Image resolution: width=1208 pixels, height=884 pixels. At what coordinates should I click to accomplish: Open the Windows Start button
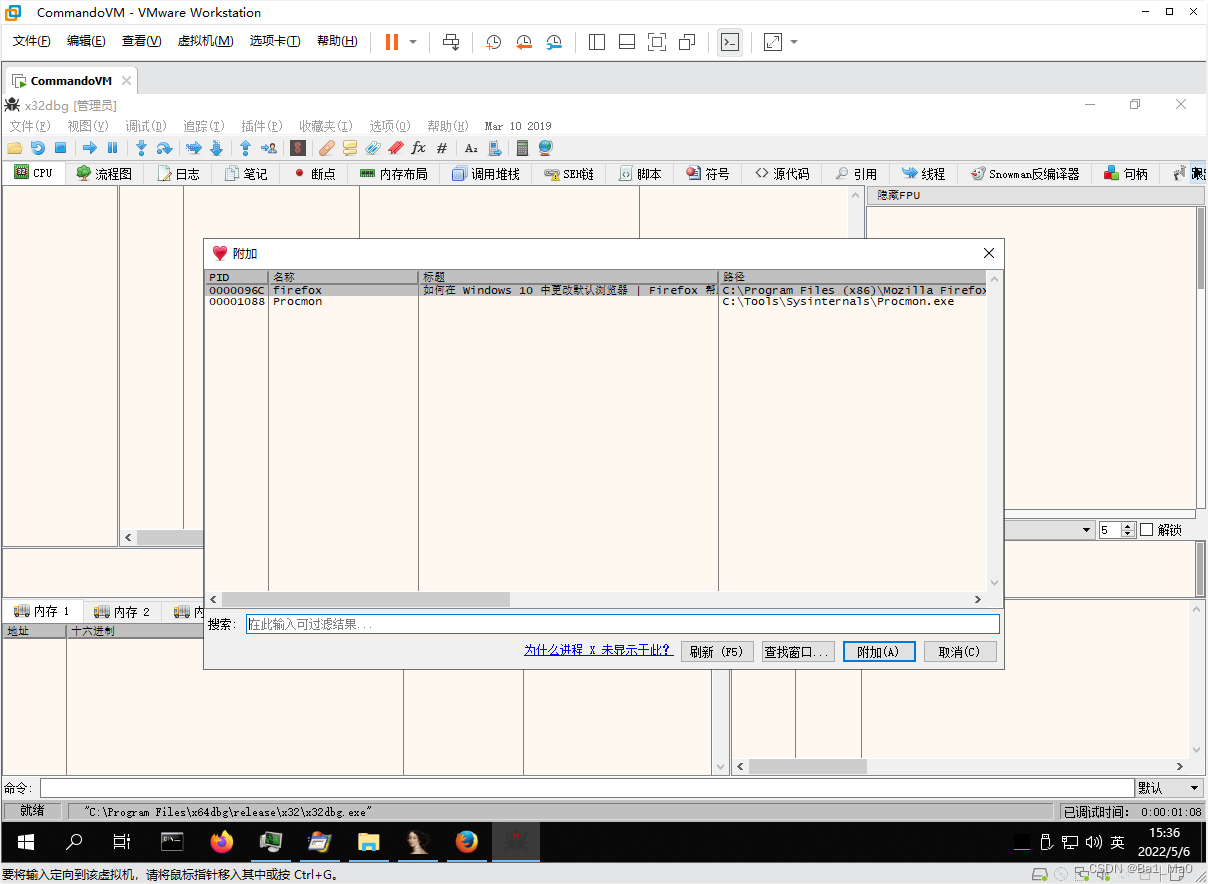click(x=25, y=842)
